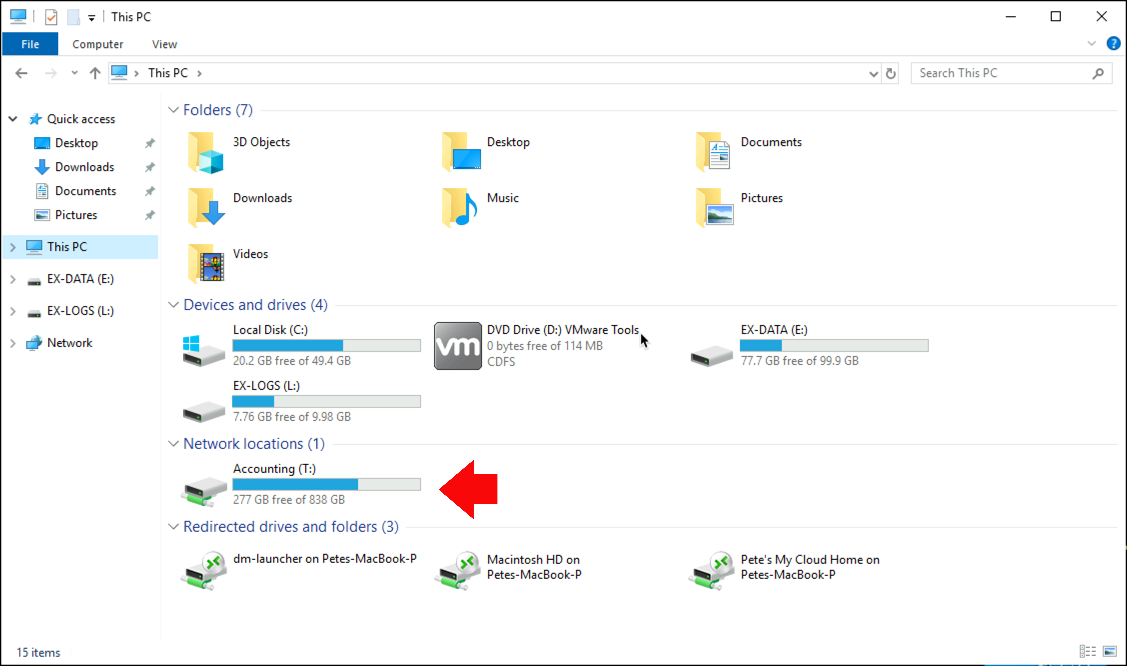Open the Documents folder icon

[x=713, y=152]
